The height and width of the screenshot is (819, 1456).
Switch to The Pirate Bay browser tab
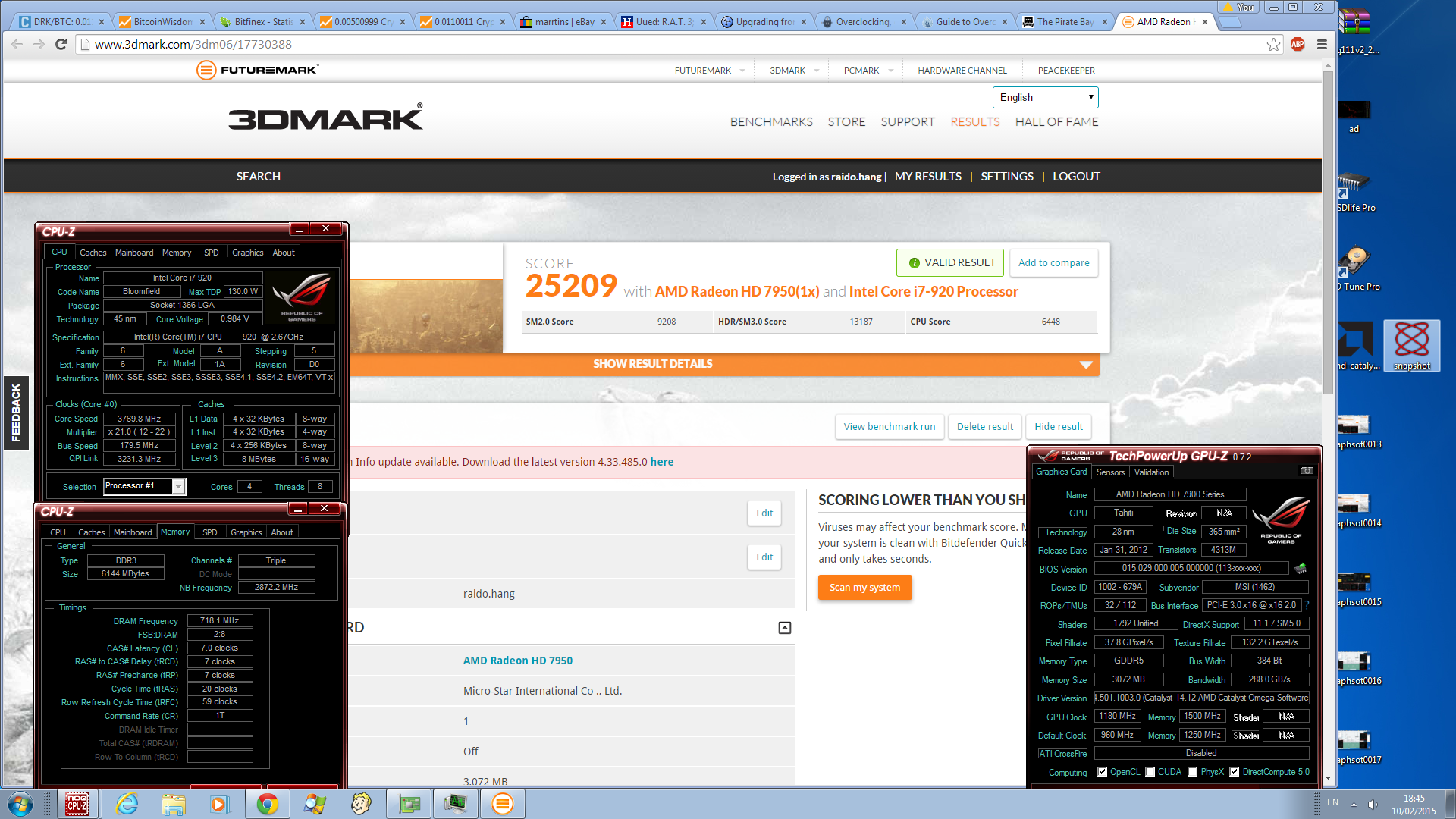coord(1065,22)
